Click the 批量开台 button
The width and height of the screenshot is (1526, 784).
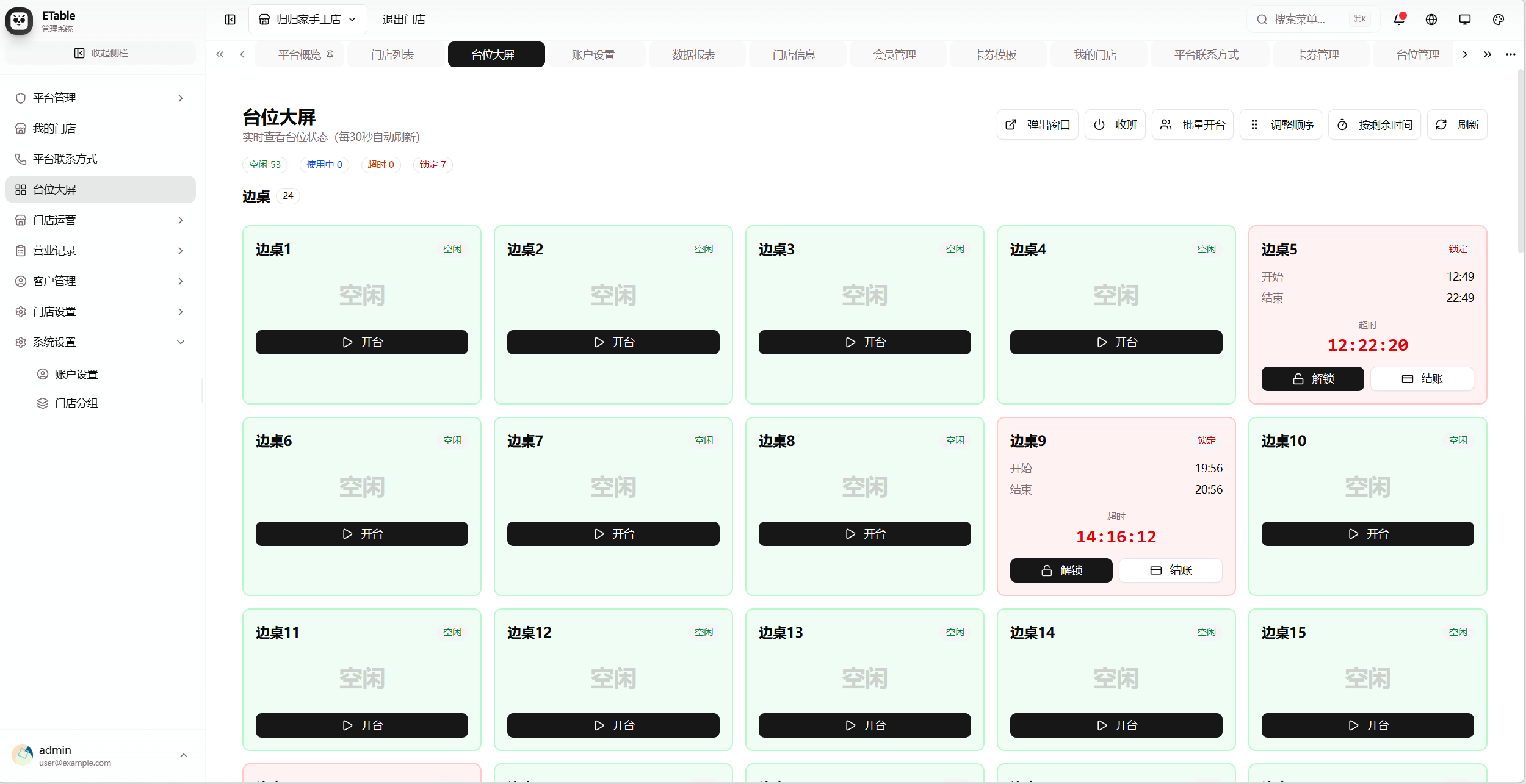point(1193,124)
